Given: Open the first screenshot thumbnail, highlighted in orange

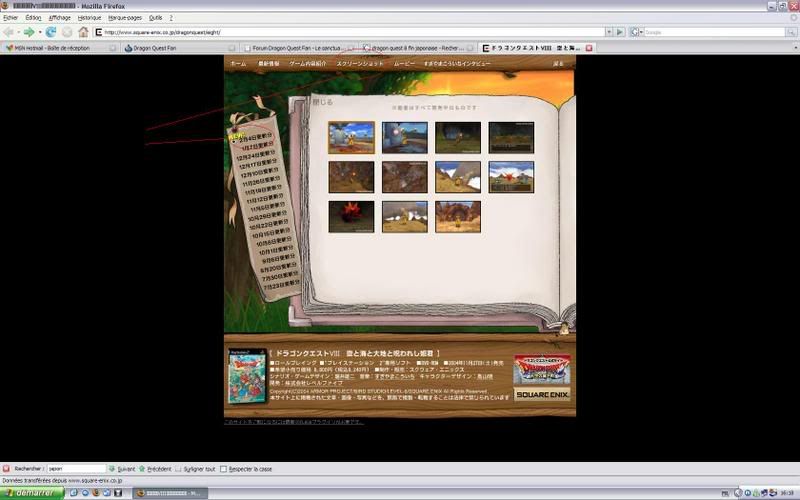Looking at the screenshot, I should (x=351, y=137).
